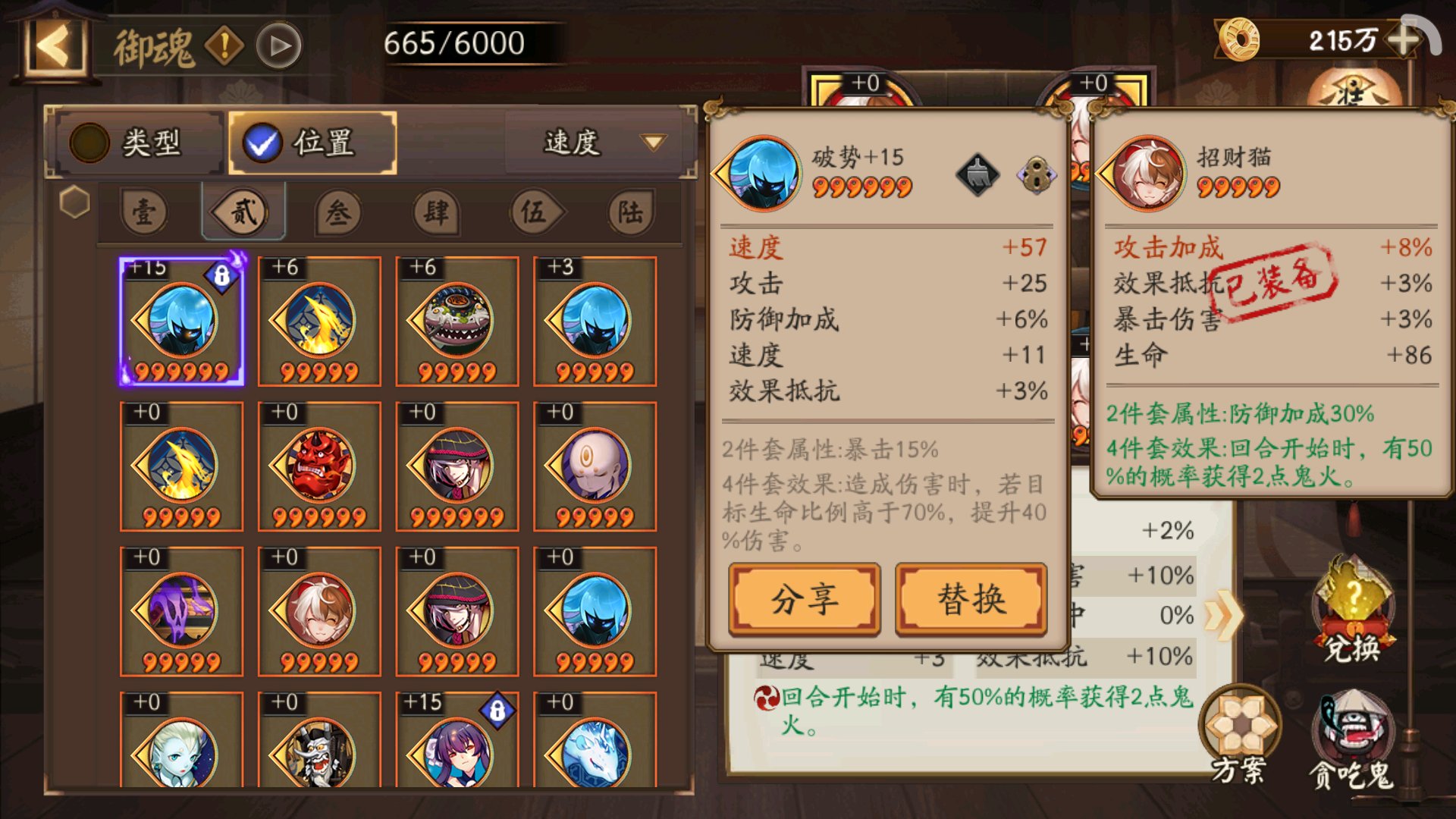This screenshot has width=1456, height=819.
Task: Toggle the lock icon in 破势 panel
Action: click(1037, 175)
